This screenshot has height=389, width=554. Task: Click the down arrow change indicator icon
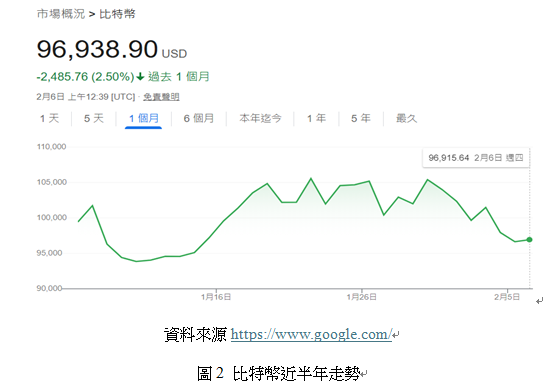140,77
